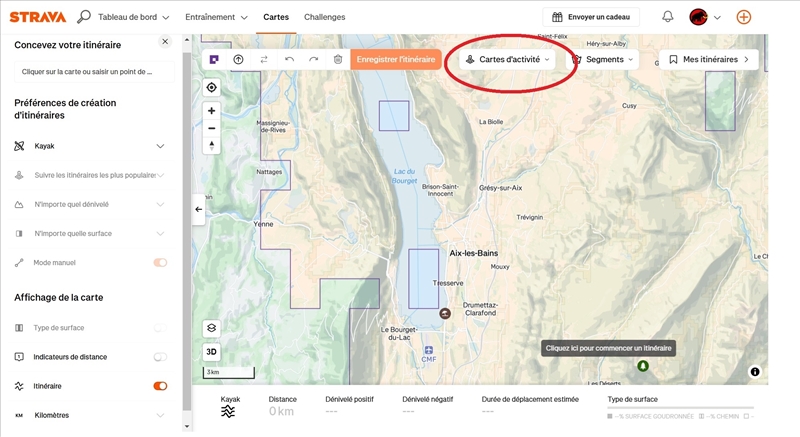
Task: Toggle the Mode manuel switch
Action: click(x=160, y=263)
